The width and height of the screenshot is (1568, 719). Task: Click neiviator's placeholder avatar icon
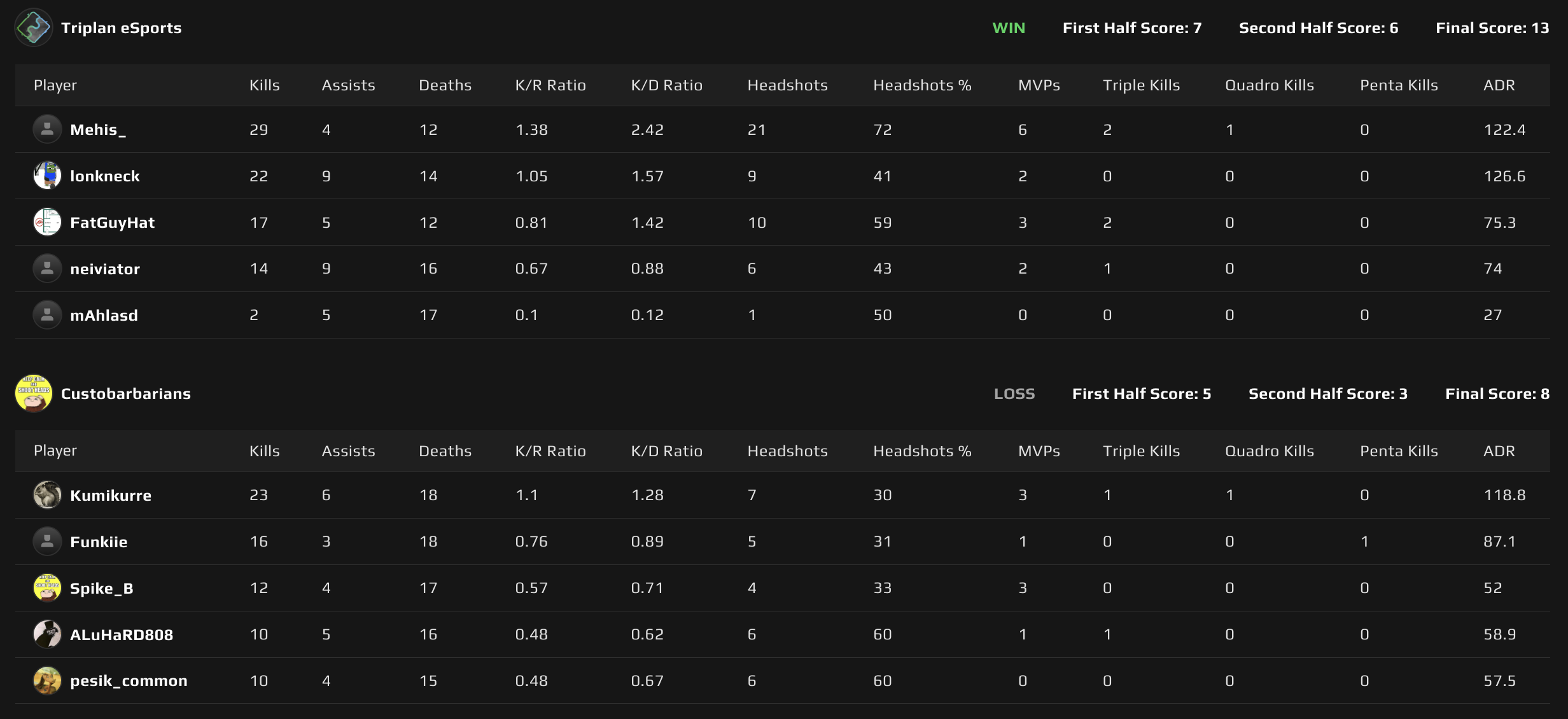coord(47,268)
